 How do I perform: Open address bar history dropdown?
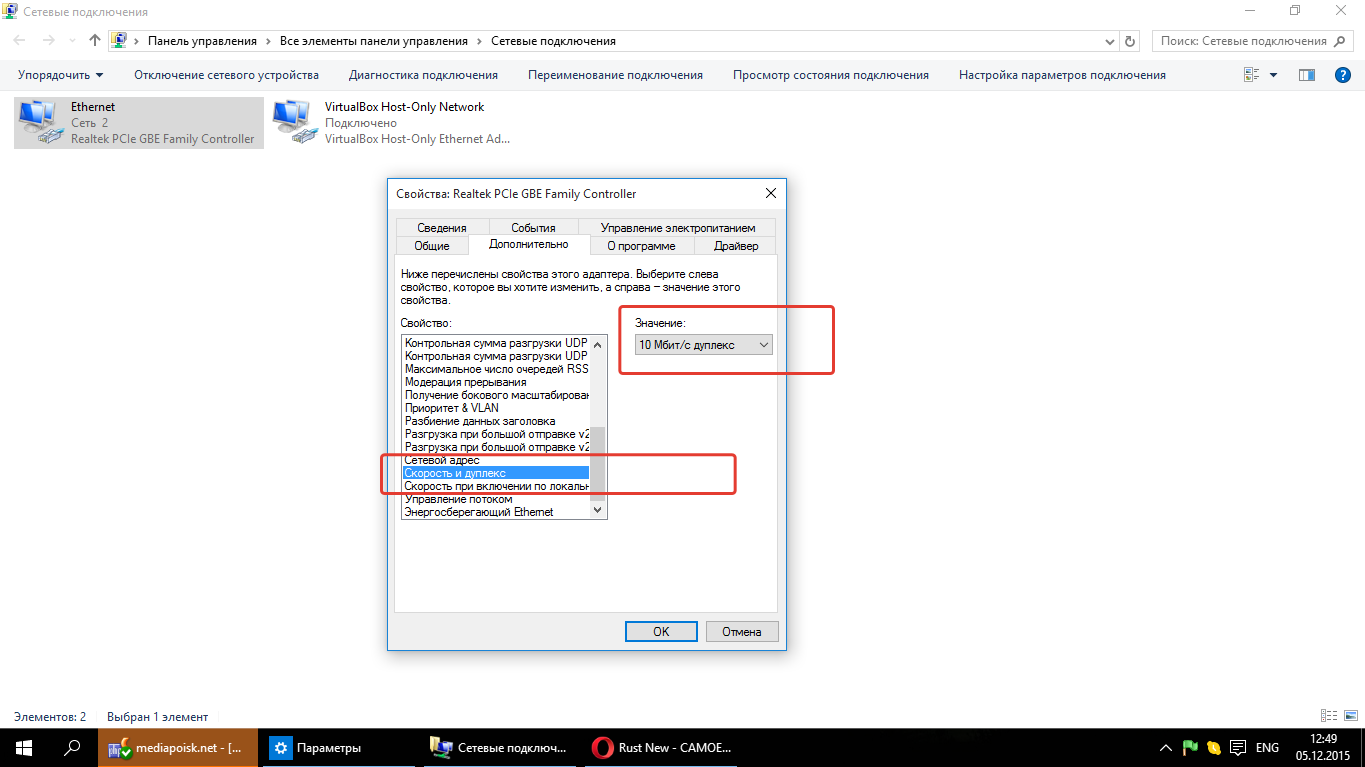[1110, 41]
